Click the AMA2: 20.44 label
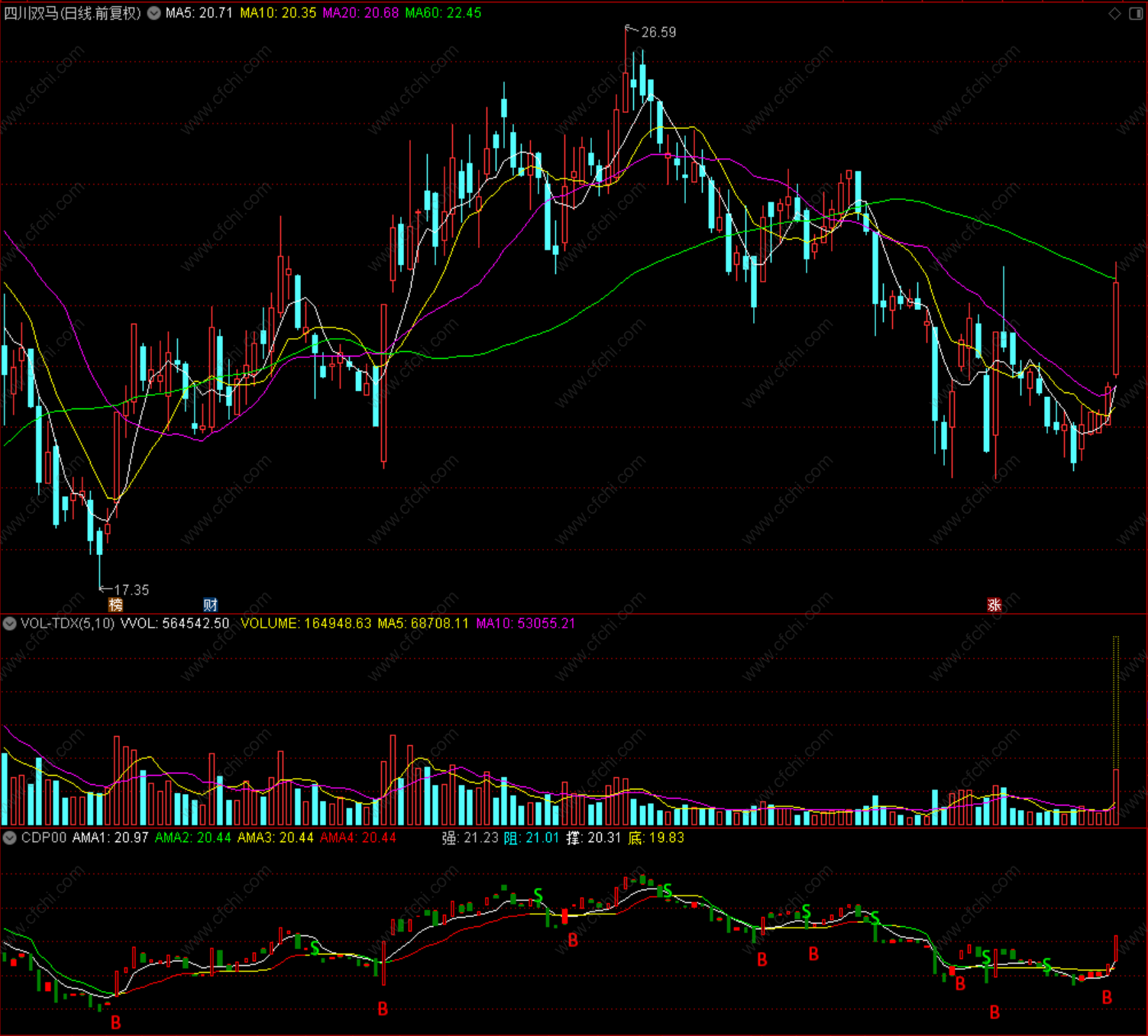 [193, 838]
